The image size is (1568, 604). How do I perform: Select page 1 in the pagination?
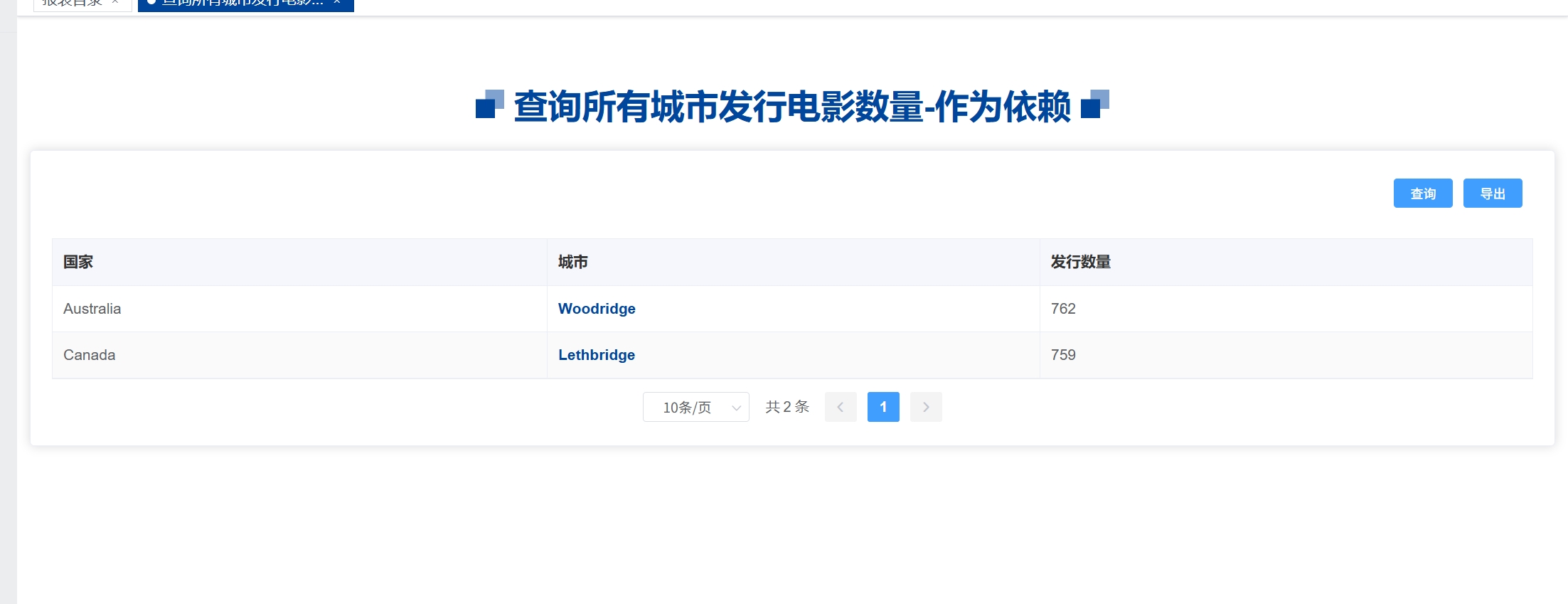click(x=882, y=407)
